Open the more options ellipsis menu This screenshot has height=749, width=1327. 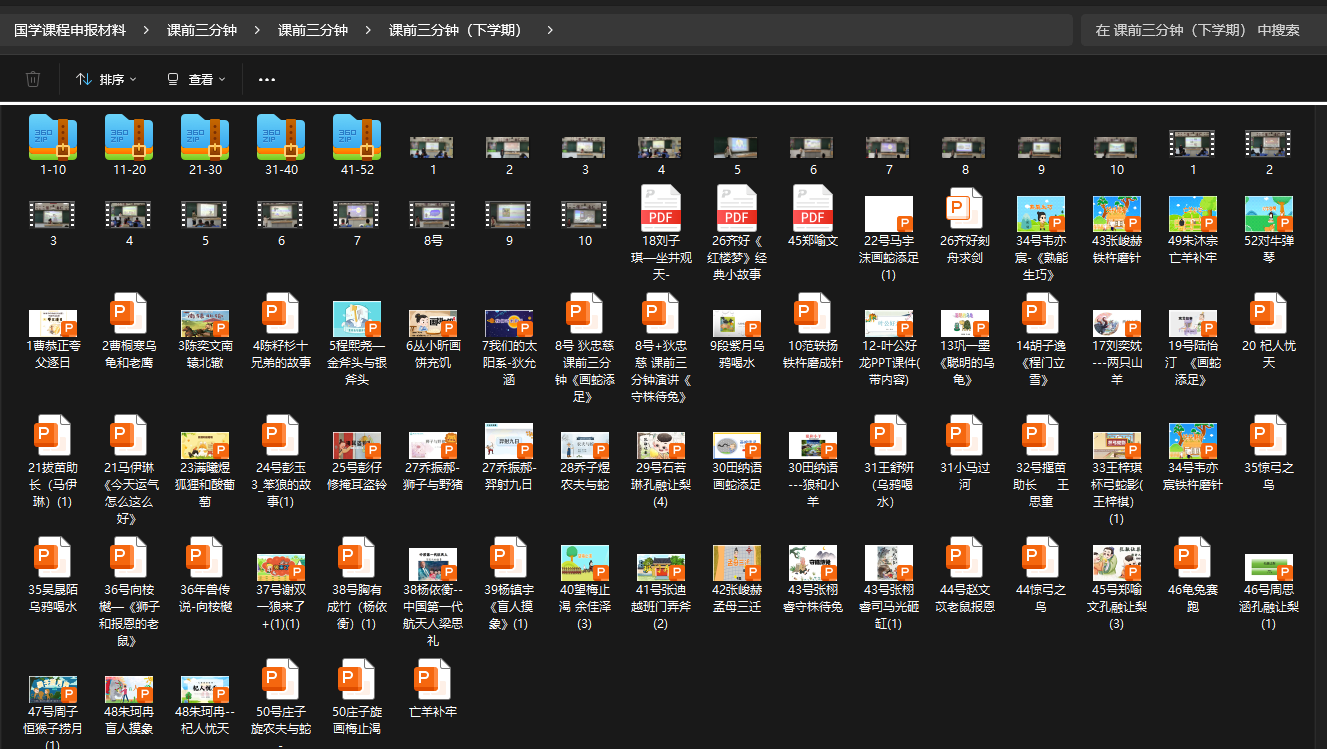(267, 79)
